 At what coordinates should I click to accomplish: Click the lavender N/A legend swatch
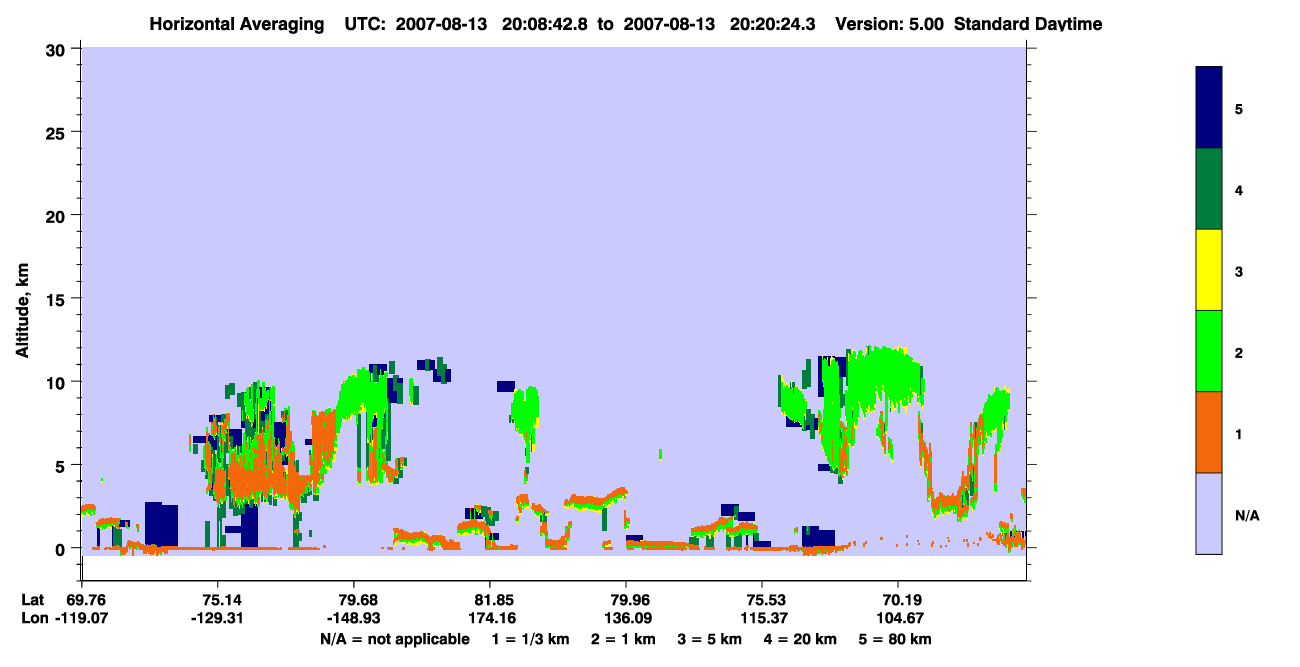(1209, 513)
